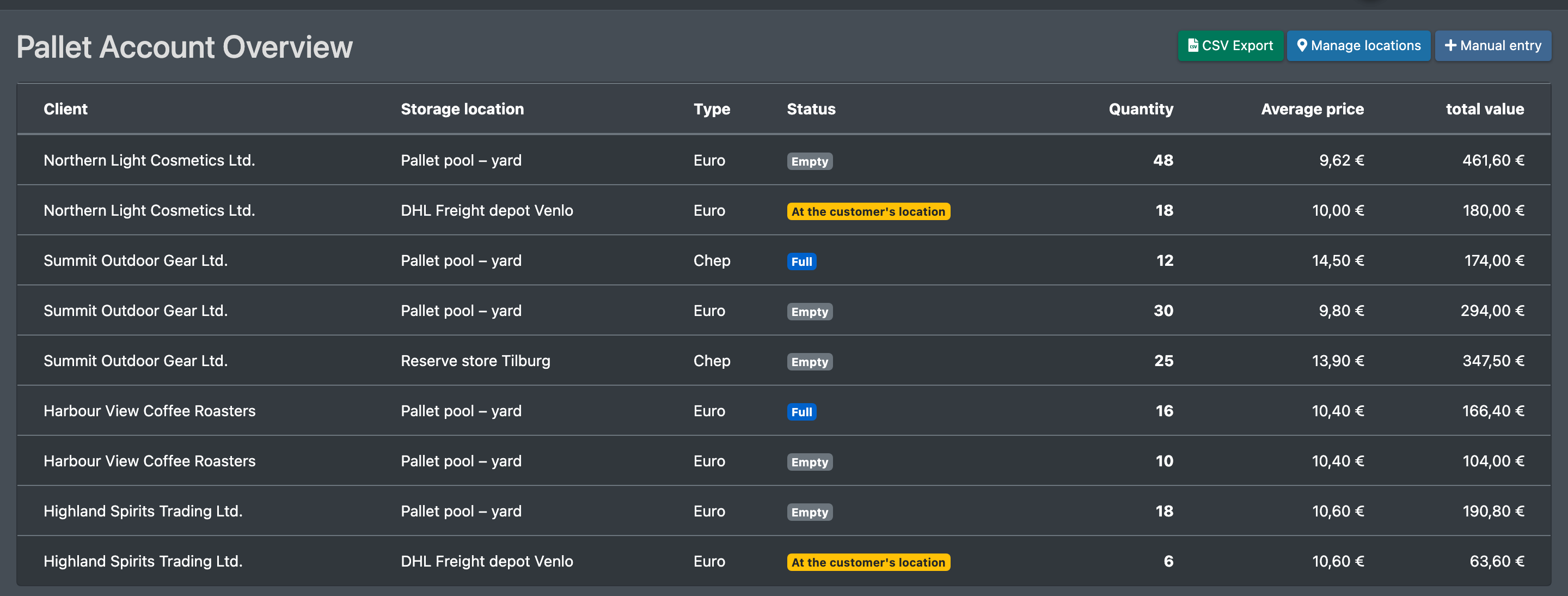Click the total value column header
The image size is (1568, 596).
tap(1485, 109)
